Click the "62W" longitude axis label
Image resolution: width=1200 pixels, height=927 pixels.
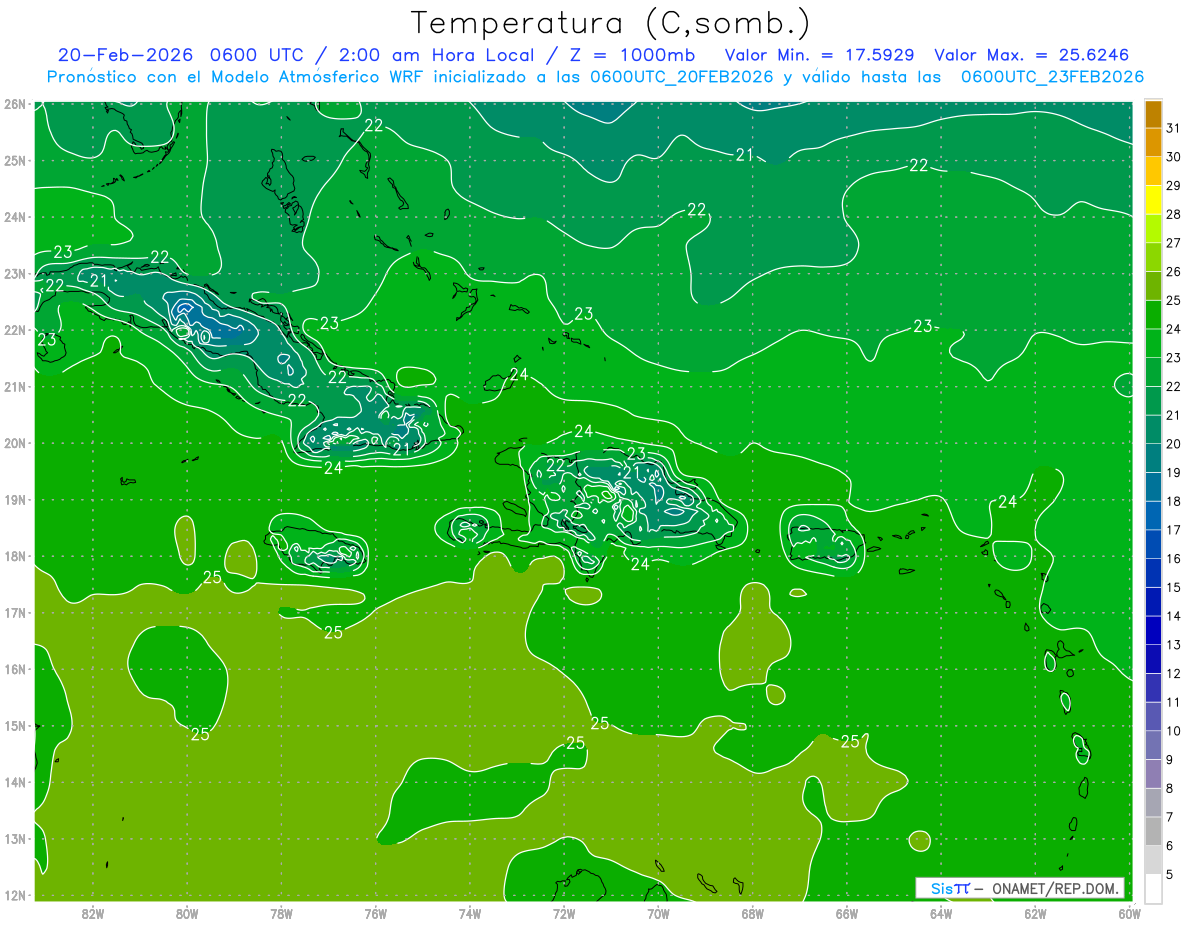(1035, 913)
